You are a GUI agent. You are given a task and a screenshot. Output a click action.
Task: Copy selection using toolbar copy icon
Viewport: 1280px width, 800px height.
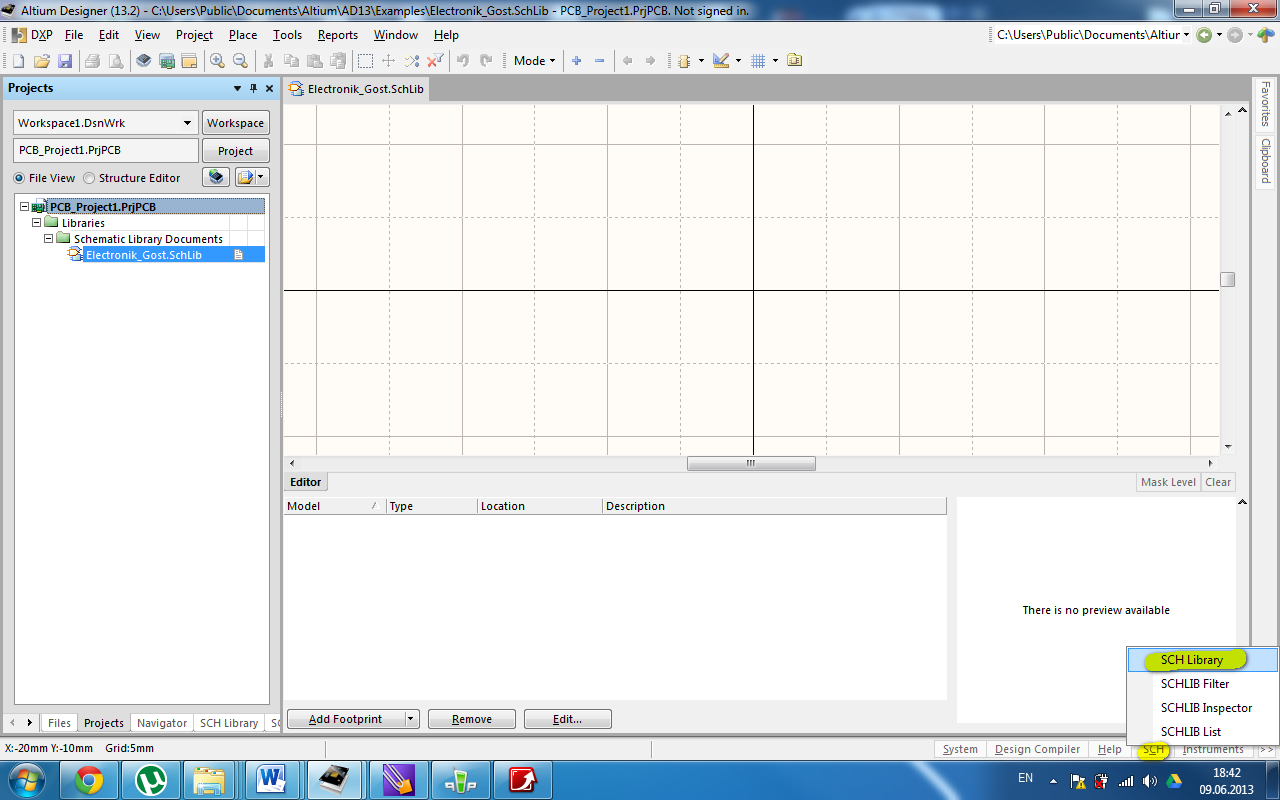tap(291, 61)
